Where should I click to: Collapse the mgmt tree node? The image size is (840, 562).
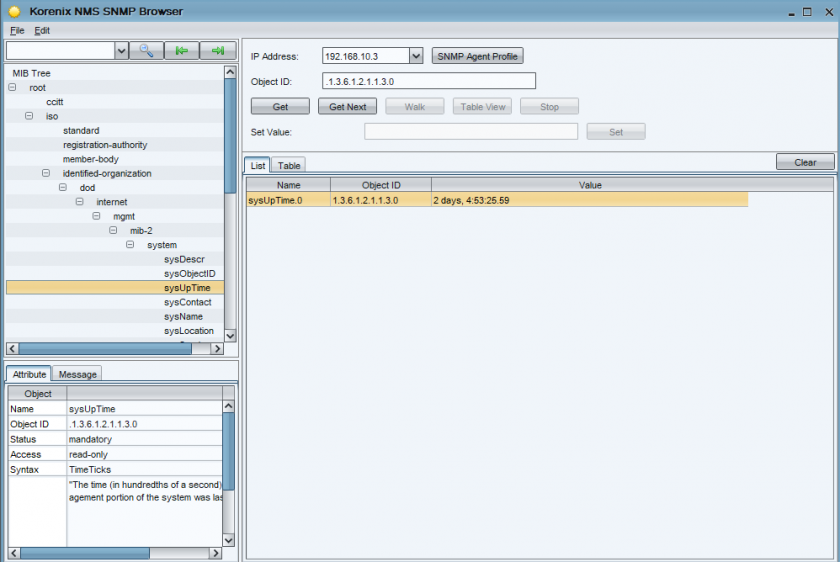[x=96, y=216]
